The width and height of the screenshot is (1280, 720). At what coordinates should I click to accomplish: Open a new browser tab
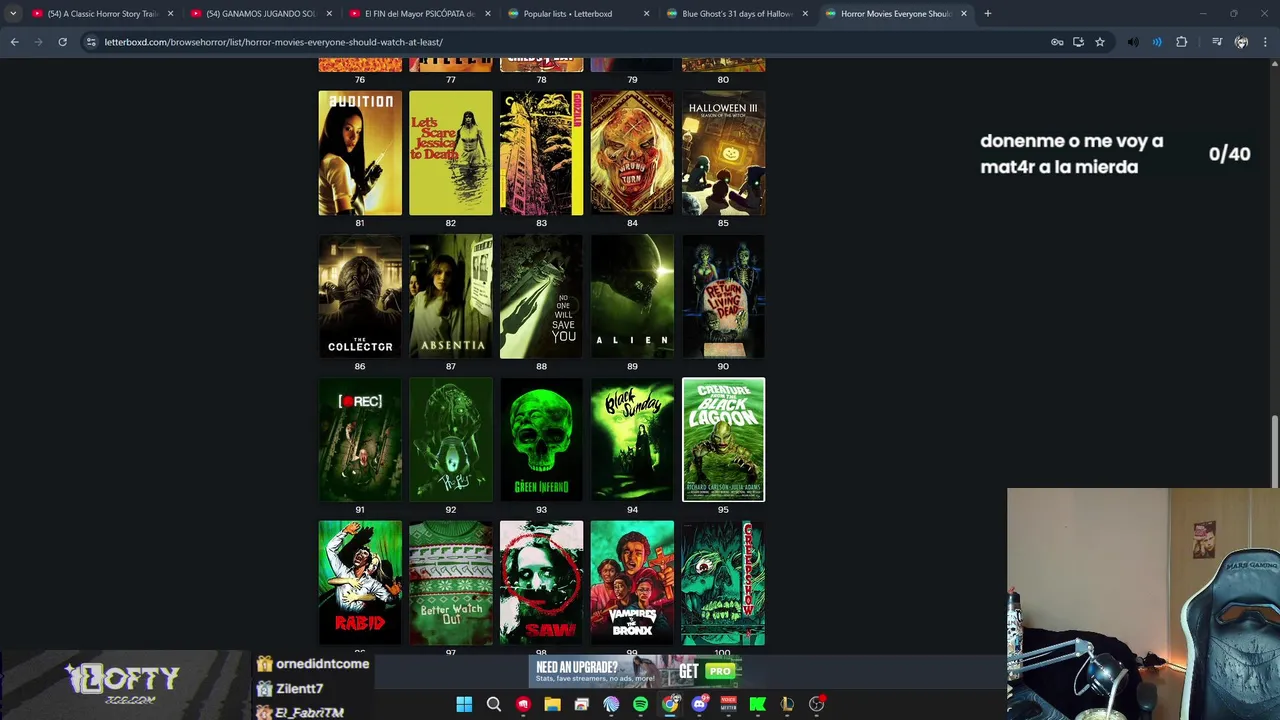[987, 14]
